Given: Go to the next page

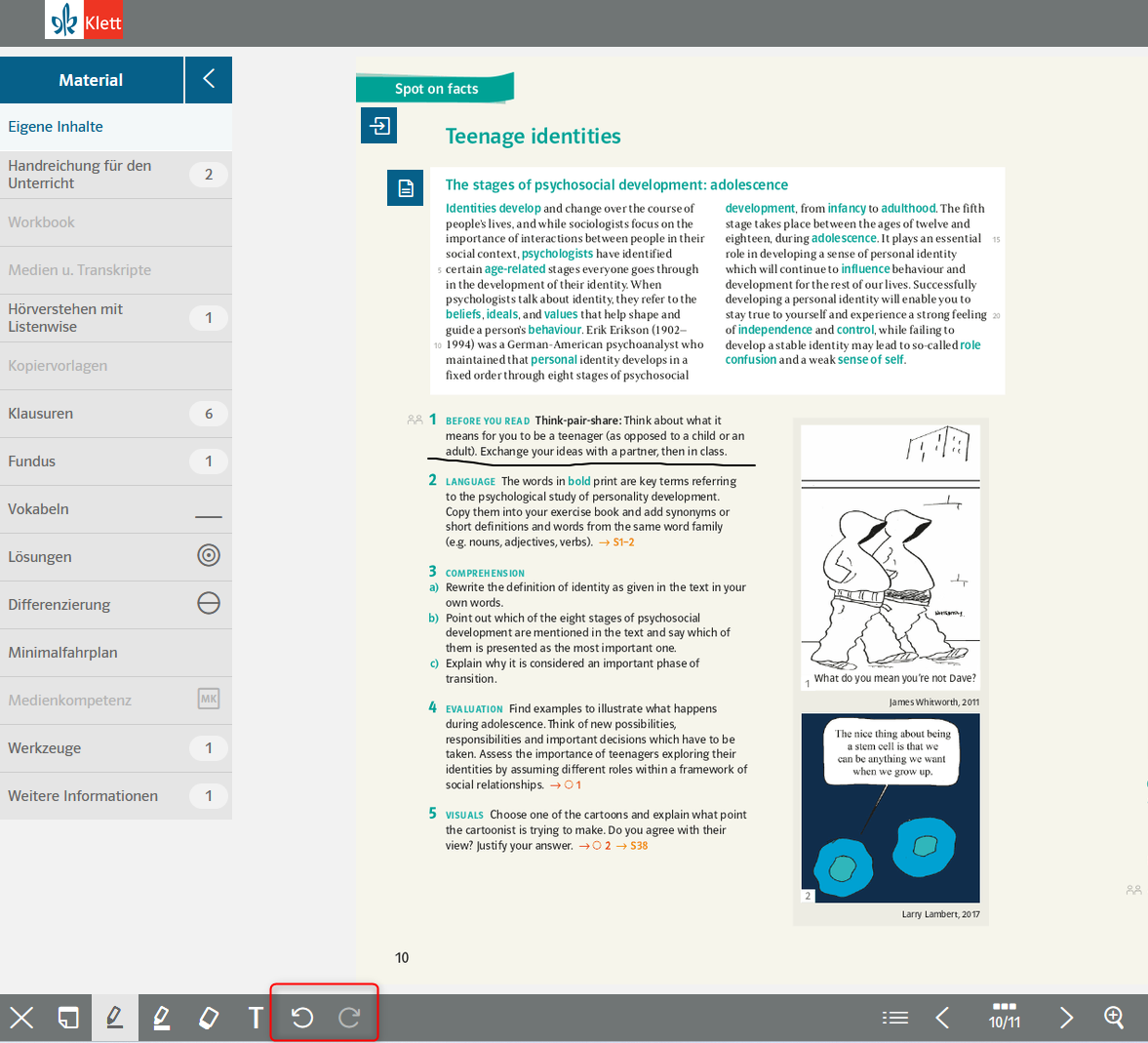Looking at the screenshot, I should coord(1066,1018).
